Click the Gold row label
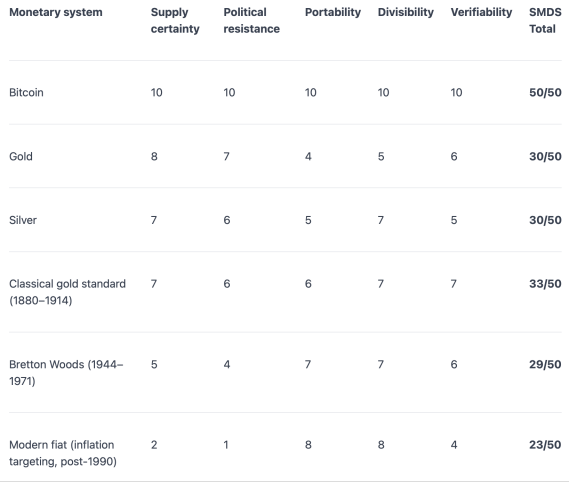Viewport: 569px width, 482px height. (x=21, y=156)
